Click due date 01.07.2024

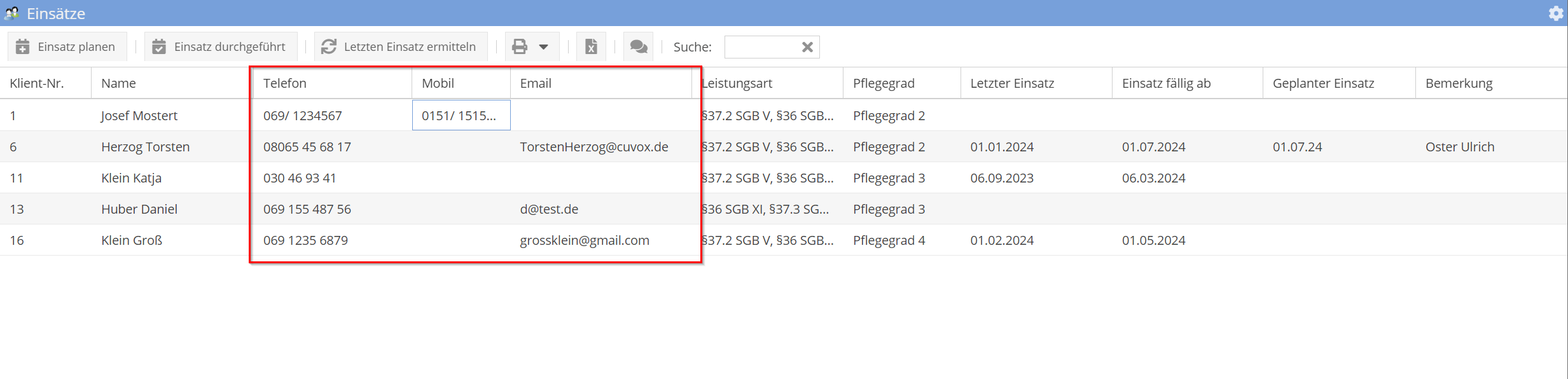coord(1154,147)
